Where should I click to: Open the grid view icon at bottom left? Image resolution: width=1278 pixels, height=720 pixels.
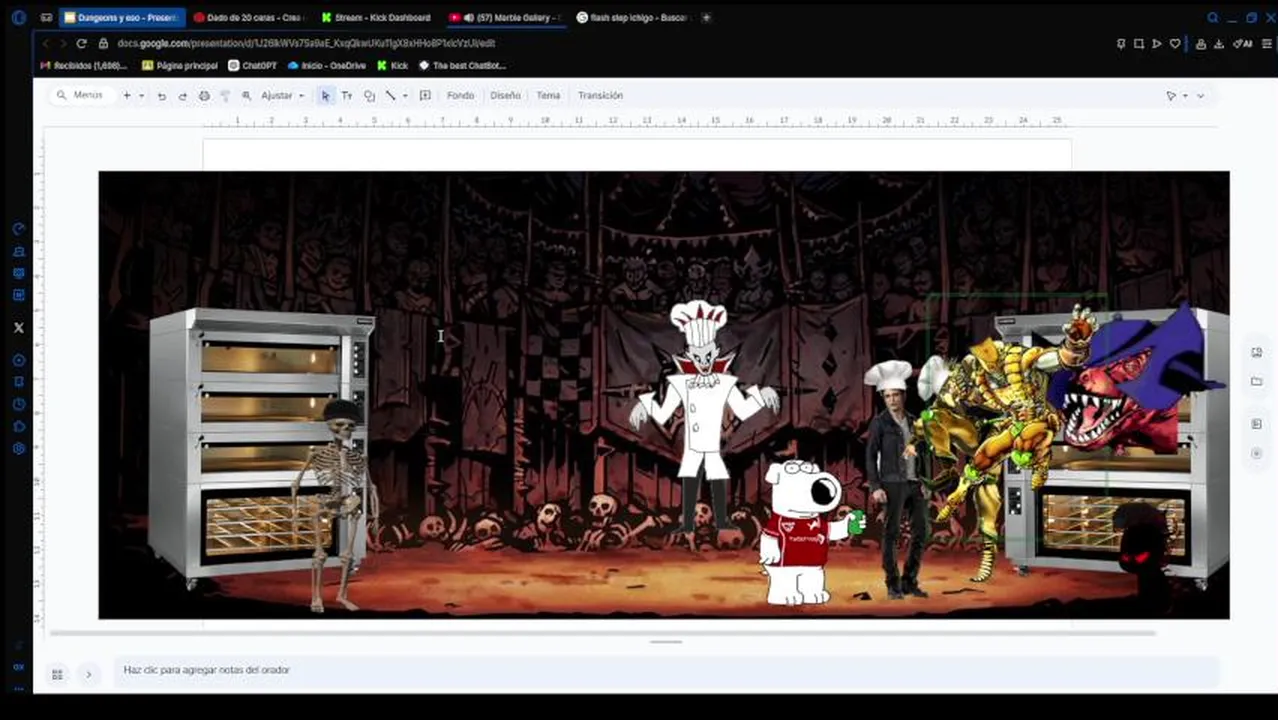coord(57,674)
